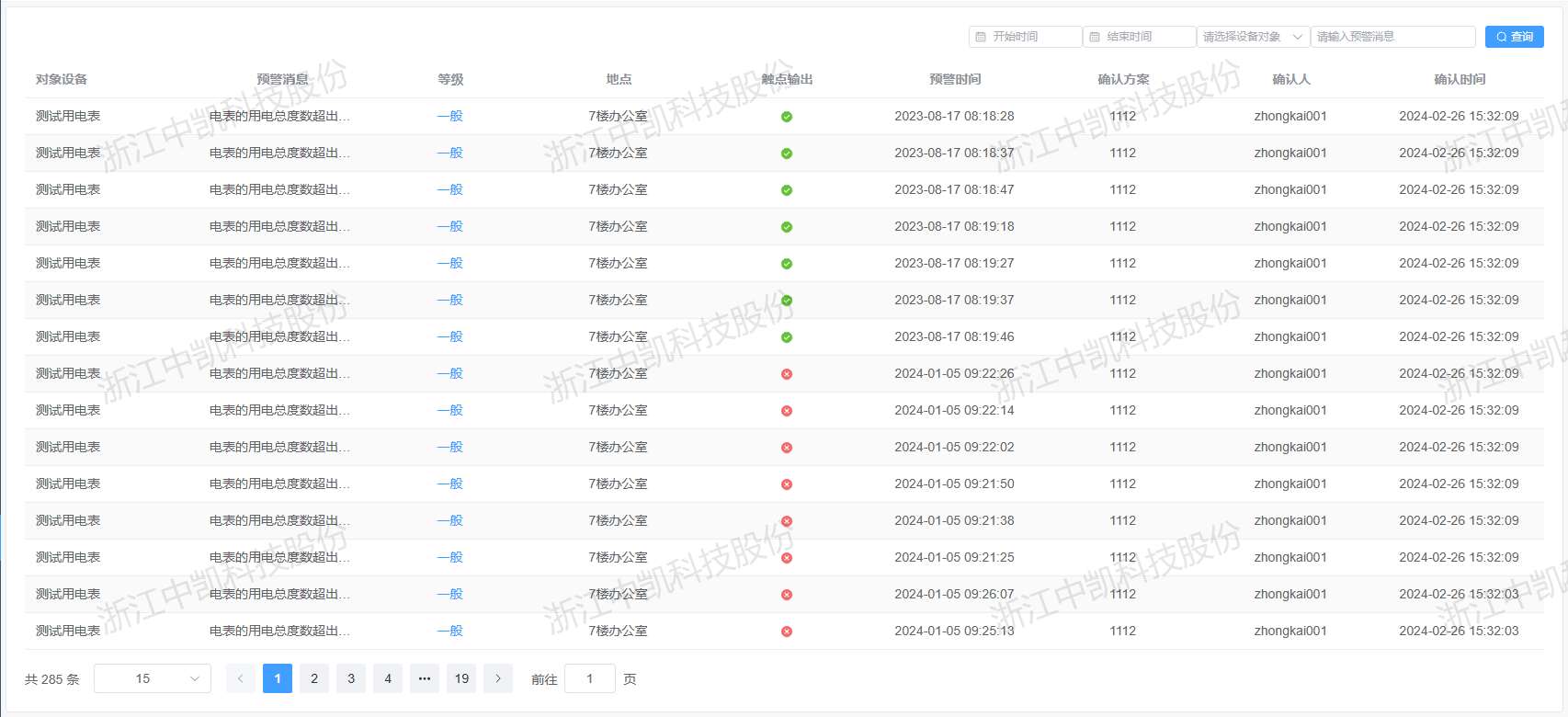The width and height of the screenshot is (1568, 717).
Task: Click the green check icon in first row
Action: coord(787,117)
